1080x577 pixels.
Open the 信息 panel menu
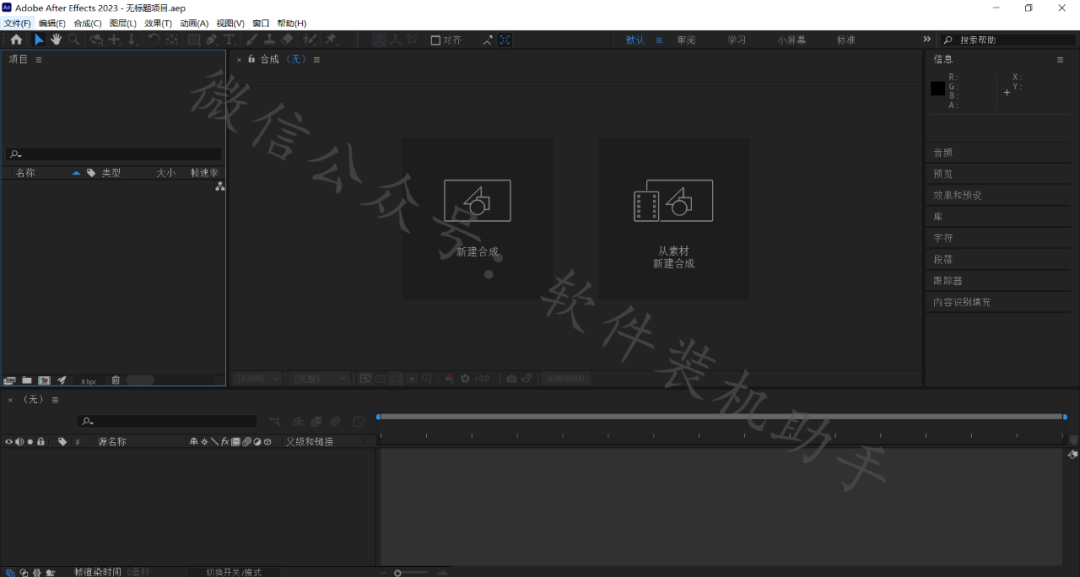(1060, 60)
